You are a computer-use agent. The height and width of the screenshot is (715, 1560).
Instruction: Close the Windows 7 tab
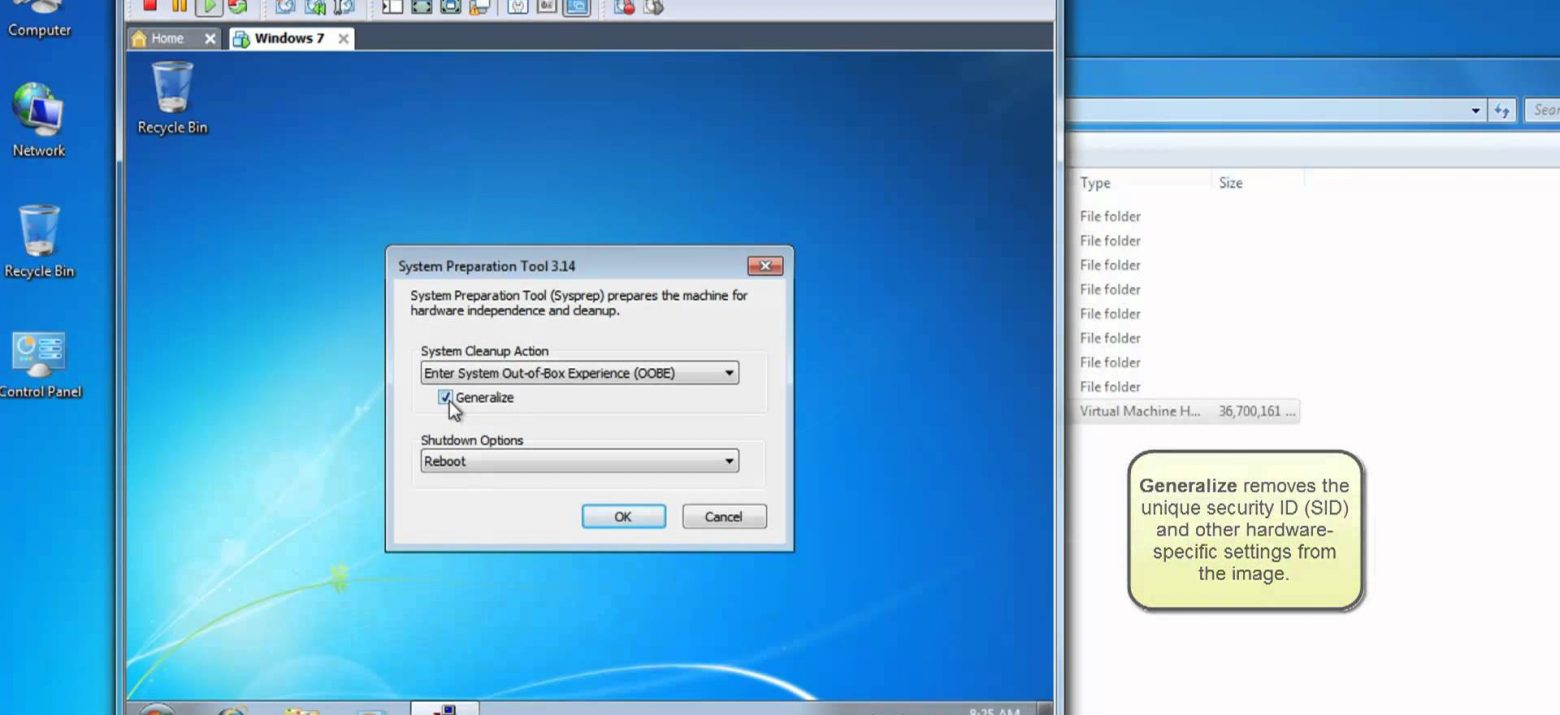click(343, 38)
